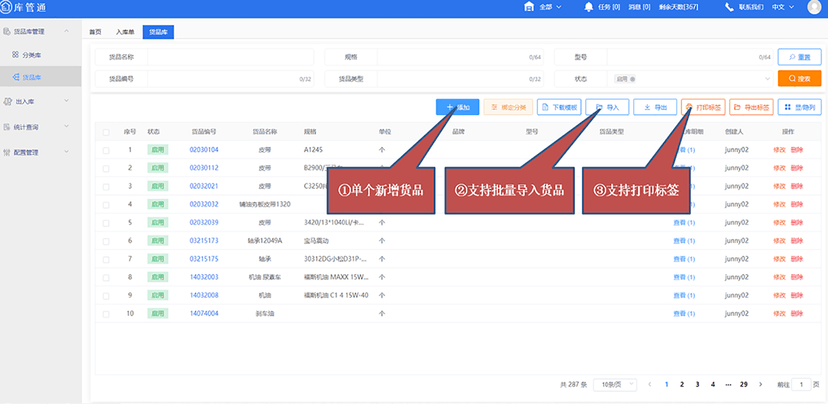Click the 导入 button
This screenshot has width=828, height=404.
pyautogui.click(x=607, y=107)
